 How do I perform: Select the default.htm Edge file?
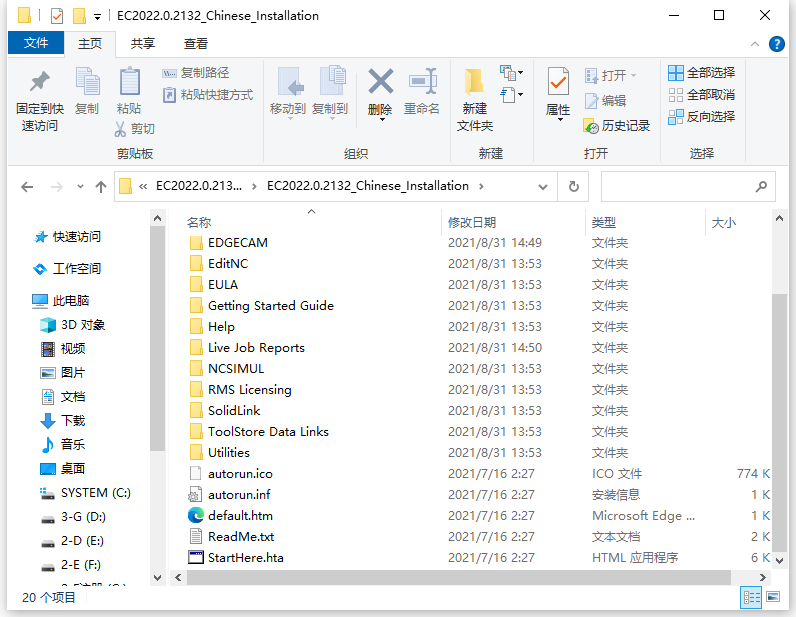[x=230, y=515]
